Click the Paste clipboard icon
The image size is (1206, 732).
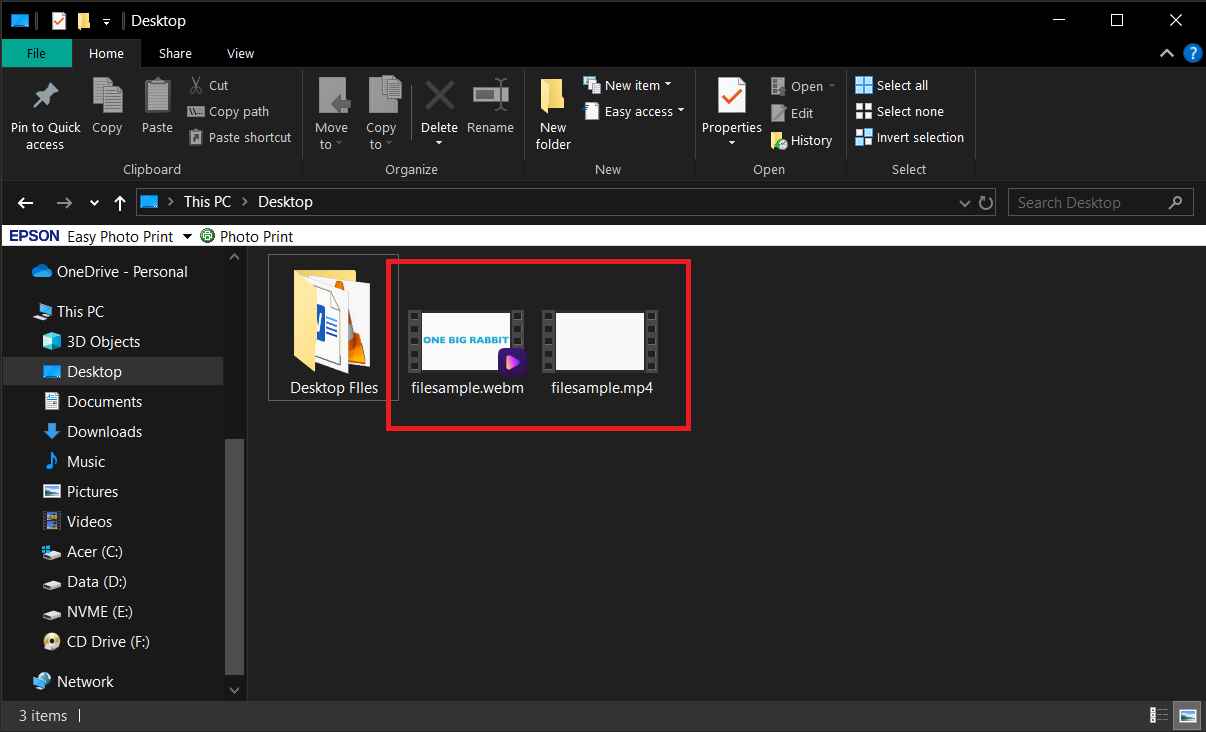[x=157, y=97]
